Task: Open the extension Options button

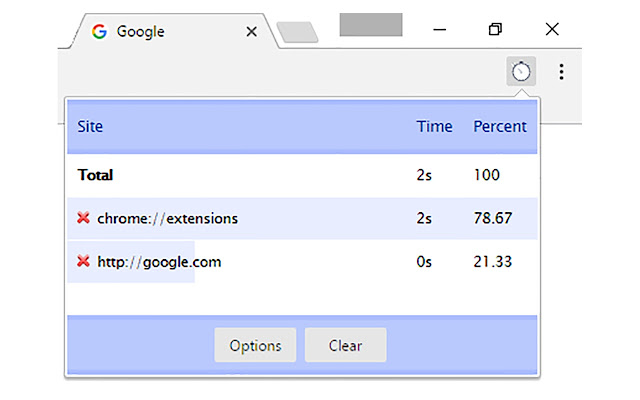Action: coord(255,346)
